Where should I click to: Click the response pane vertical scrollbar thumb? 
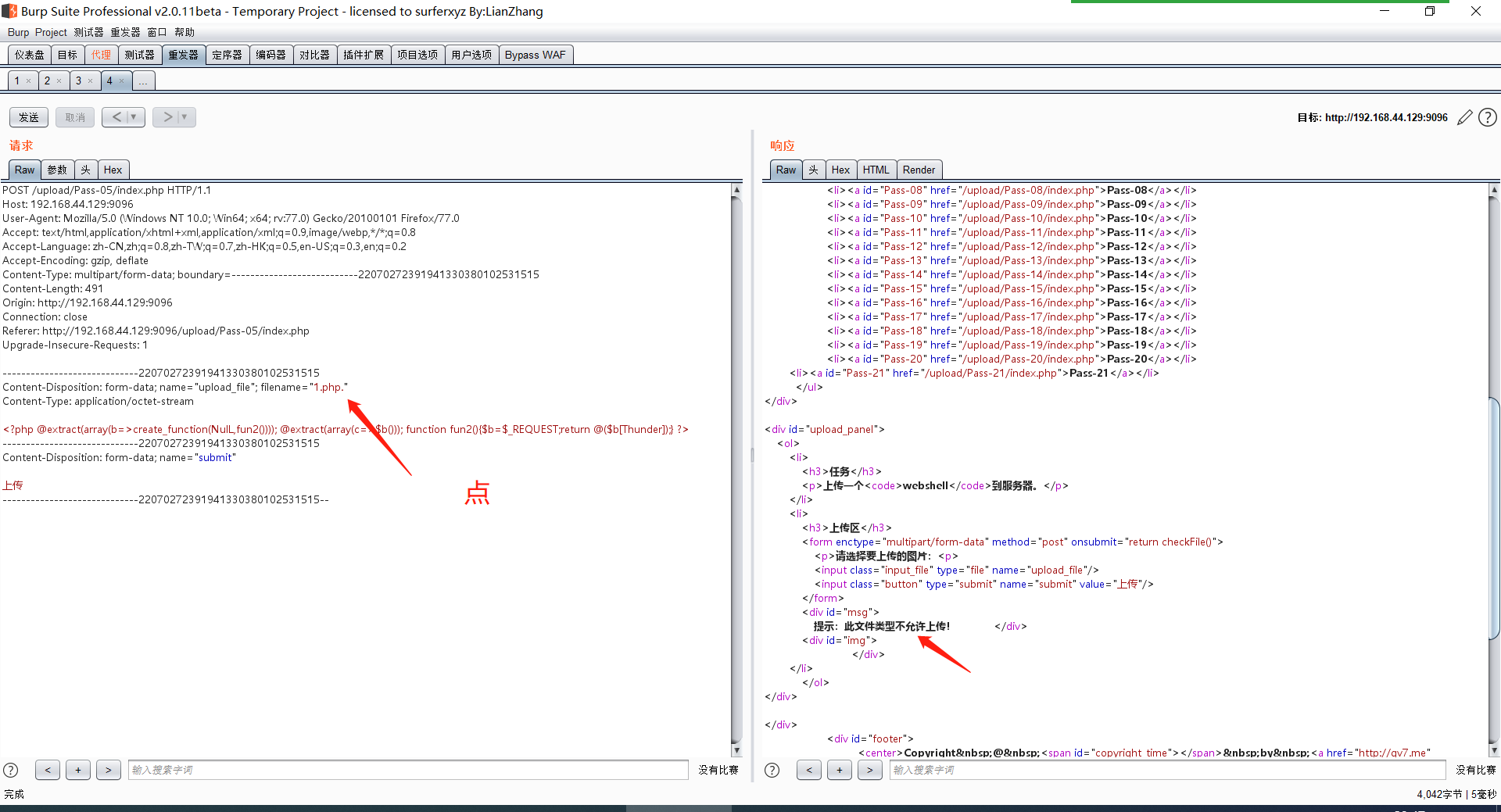pos(1494,520)
